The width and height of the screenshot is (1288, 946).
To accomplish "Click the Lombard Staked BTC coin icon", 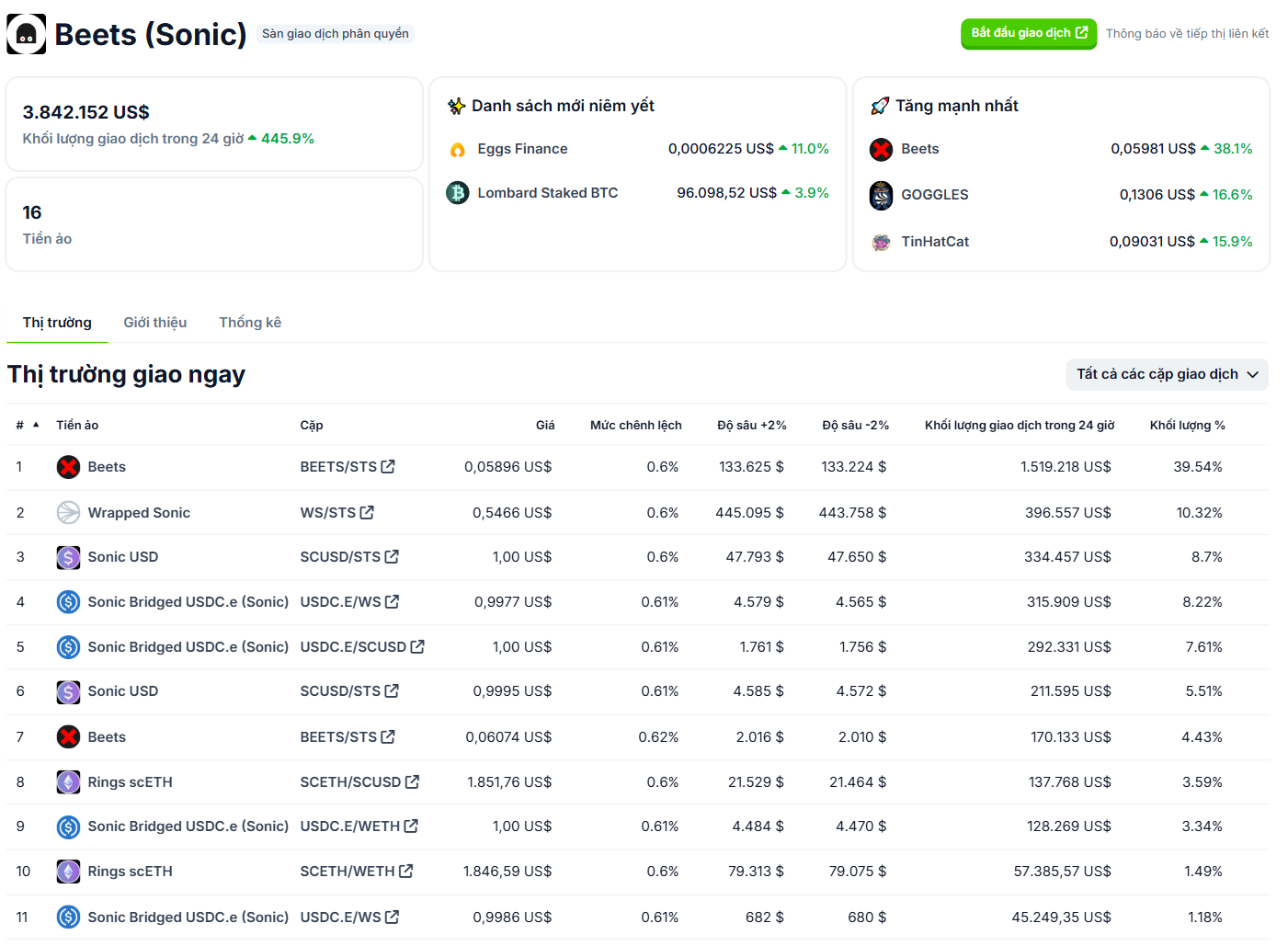I will pos(457,193).
